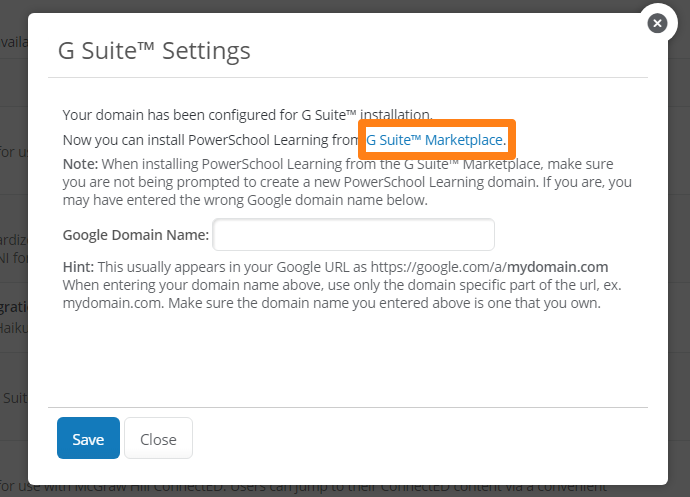690x497 pixels.
Task: Click the 'Now you can install PowerSchool Learning' text
Action: coord(210,141)
